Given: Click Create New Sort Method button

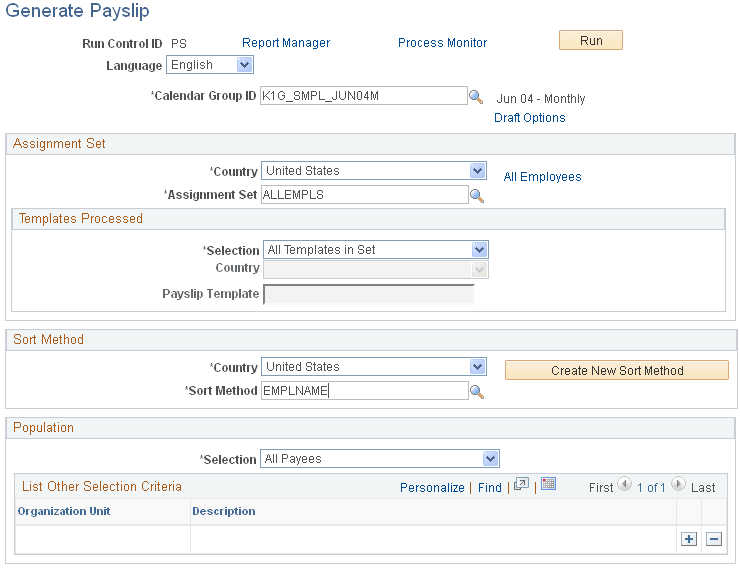Looking at the screenshot, I should pyautogui.click(x=617, y=371).
